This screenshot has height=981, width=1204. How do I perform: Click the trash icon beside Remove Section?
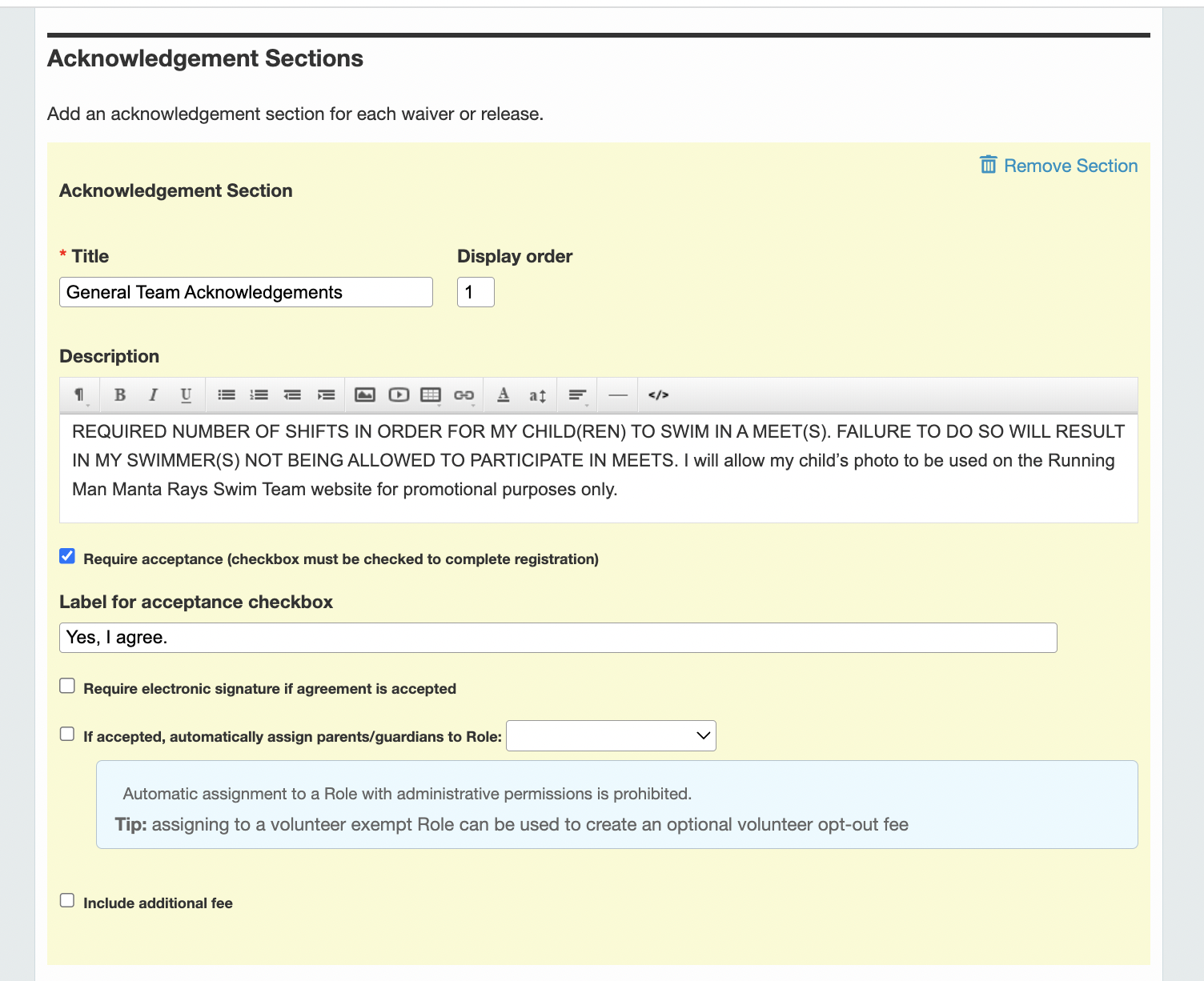click(x=987, y=165)
